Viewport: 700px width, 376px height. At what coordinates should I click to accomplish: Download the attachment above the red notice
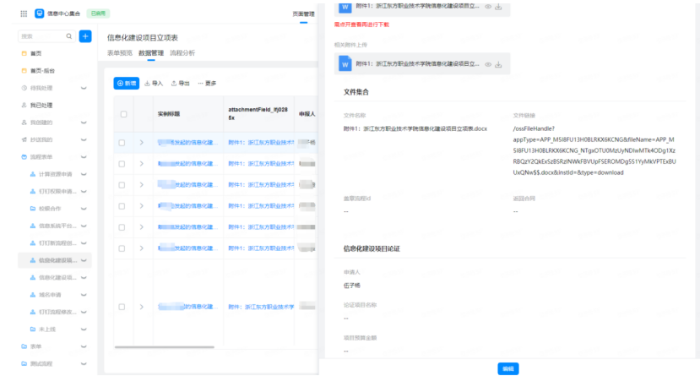499,7
